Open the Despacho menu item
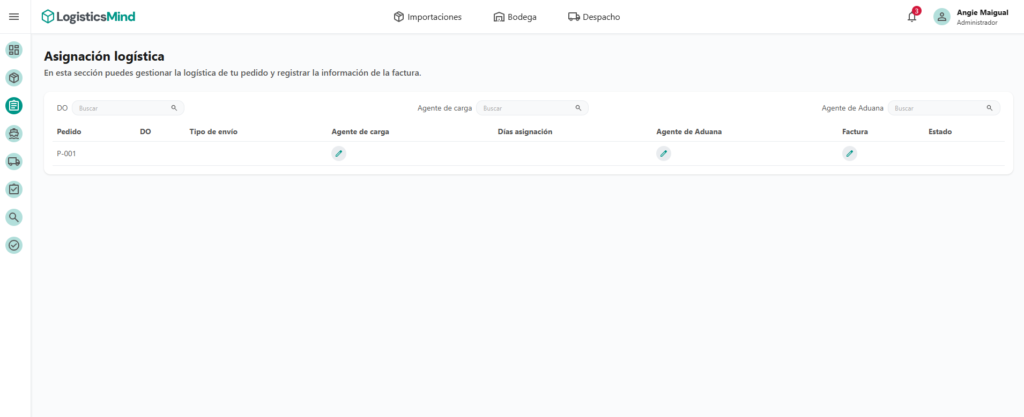This screenshot has height=417, width=1024. pos(594,16)
